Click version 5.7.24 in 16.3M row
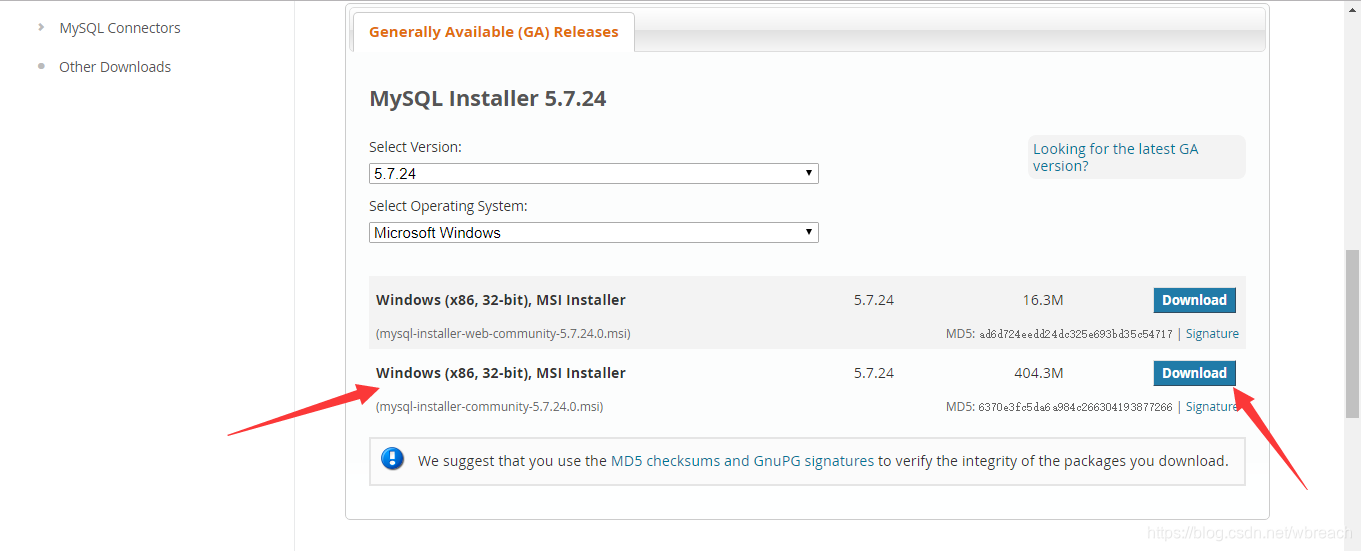The width and height of the screenshot is (1361, 551). point(874,300)
